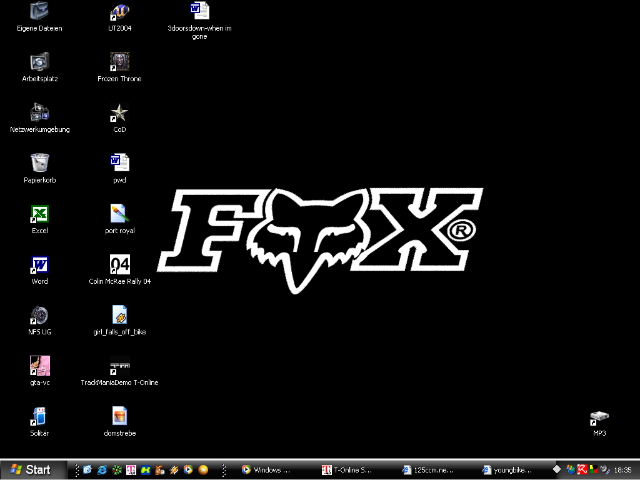Click the green ICQ flower quick launch icon
The height and width of the screenshot is (480, 640).
pos(117,470)
